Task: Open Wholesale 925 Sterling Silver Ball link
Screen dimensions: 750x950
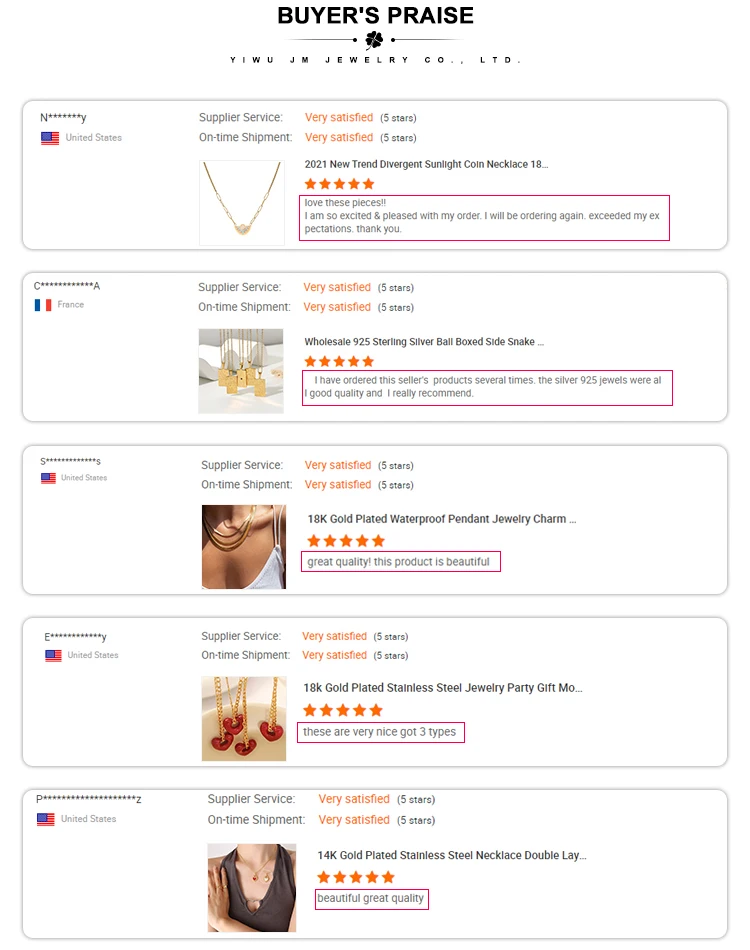Action: [424, 342]
